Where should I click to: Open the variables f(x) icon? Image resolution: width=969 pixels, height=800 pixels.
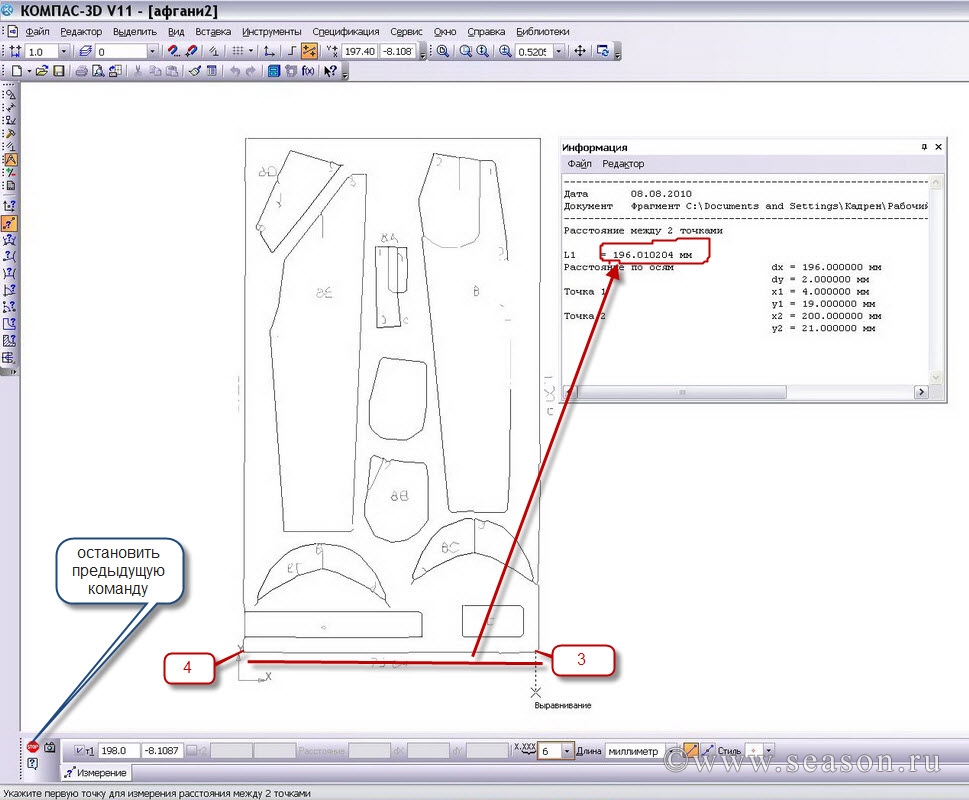[308, 71]
